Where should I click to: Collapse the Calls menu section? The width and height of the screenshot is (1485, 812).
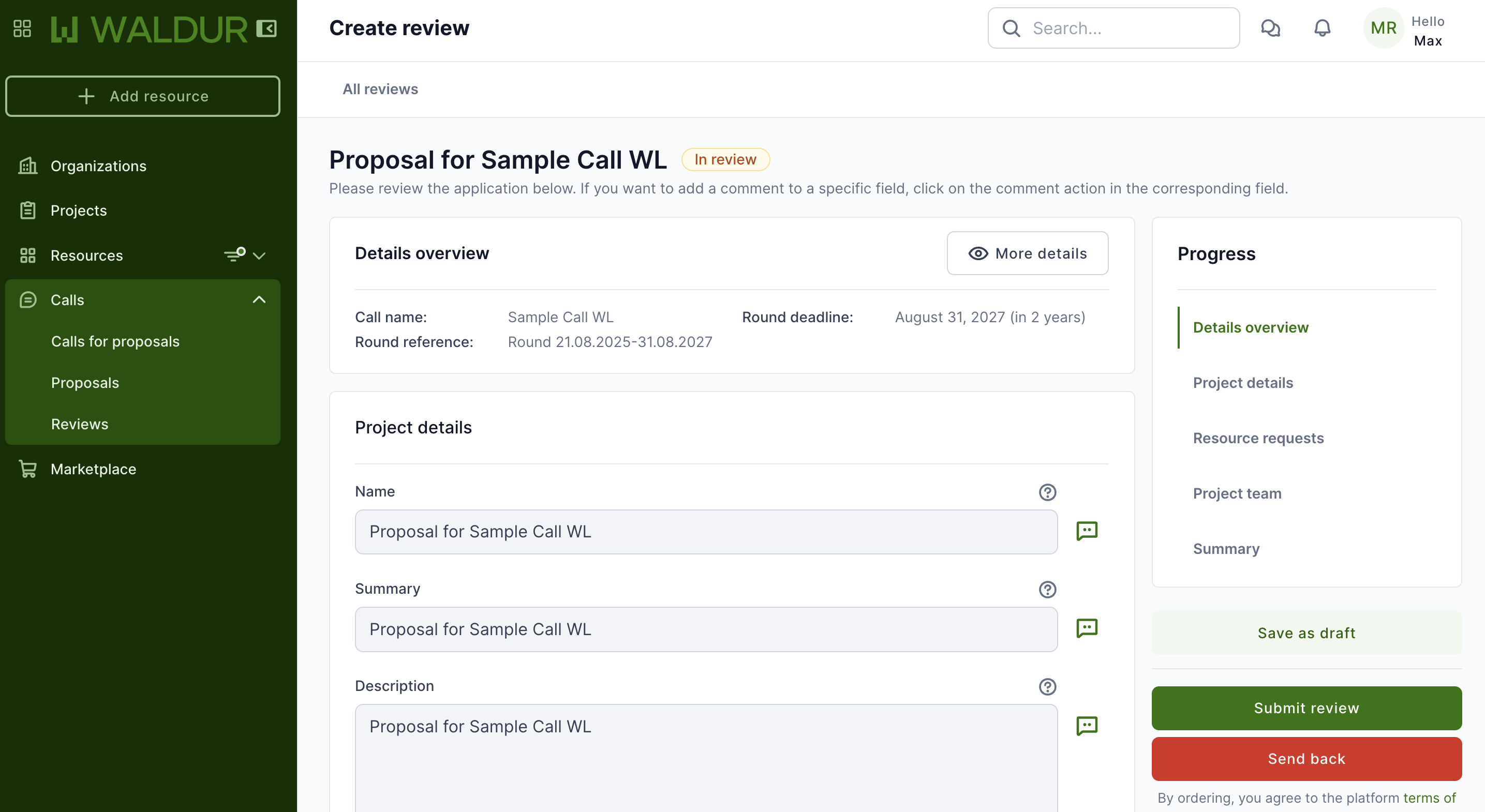coord(259,299)
